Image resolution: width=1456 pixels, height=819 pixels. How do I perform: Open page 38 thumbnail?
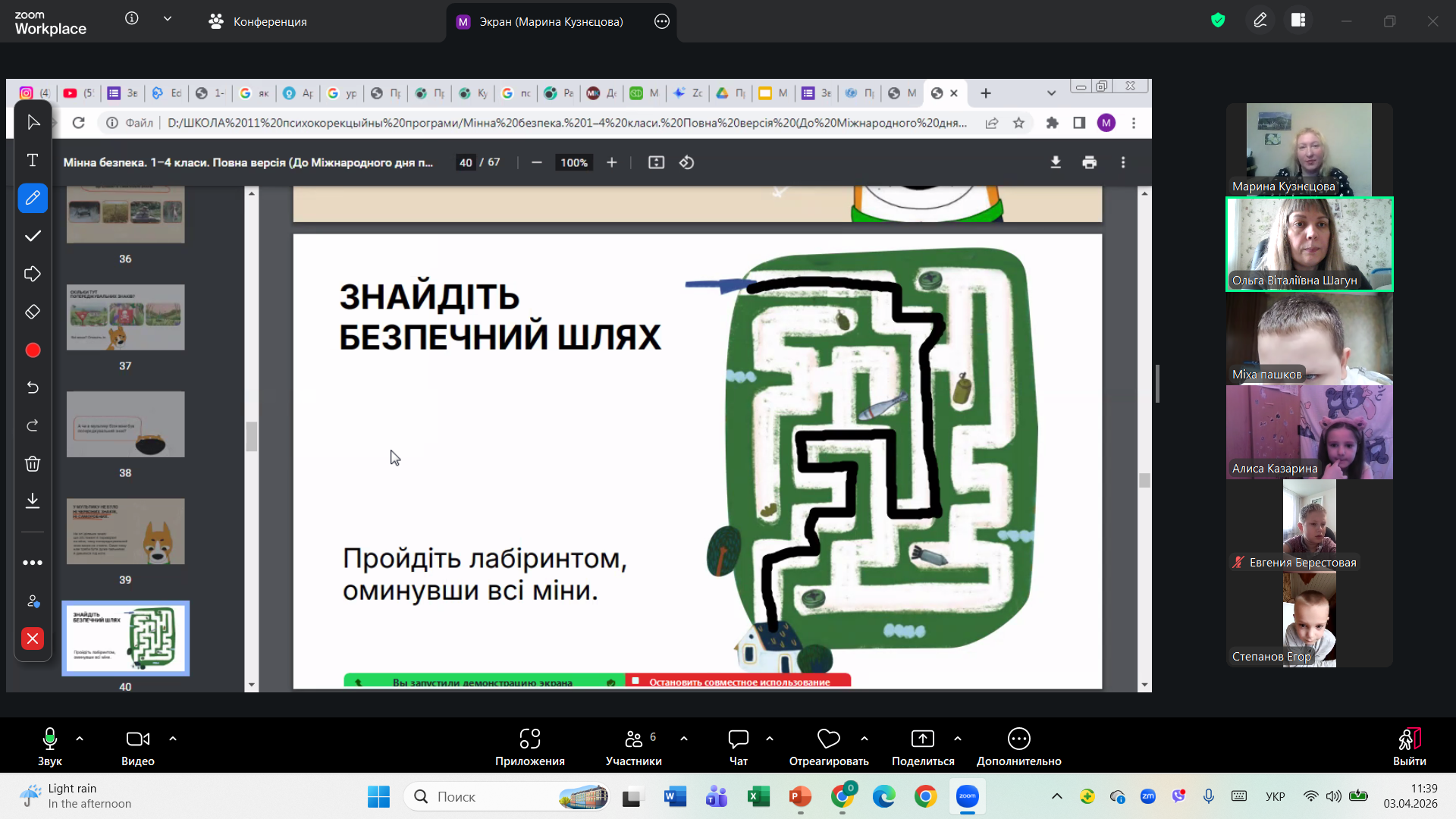125,424
